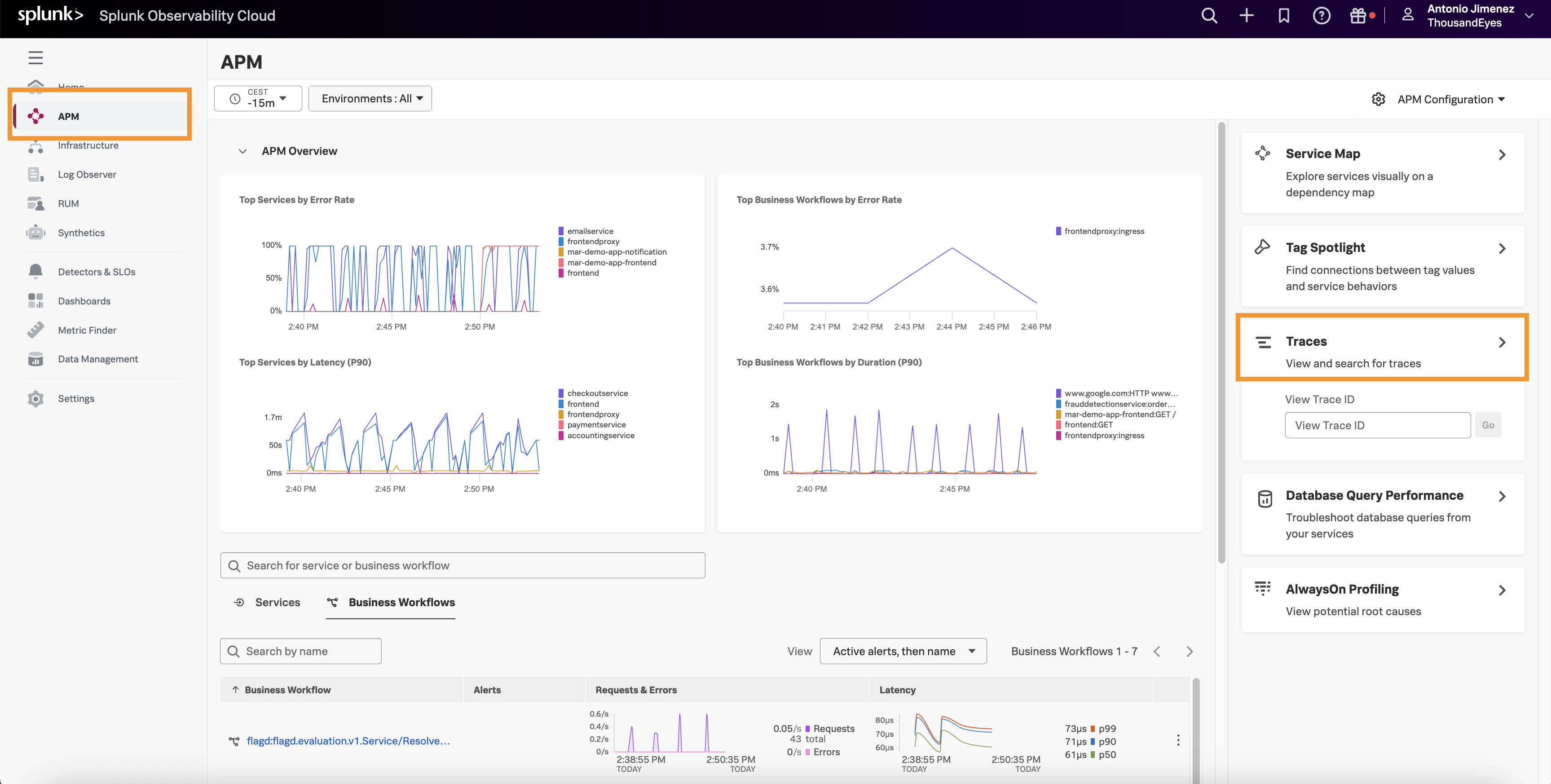The width and height of the screenshot is (1551, 784).
Task: Click the Database Query Performance icon
Action: tap(1265, 498)
